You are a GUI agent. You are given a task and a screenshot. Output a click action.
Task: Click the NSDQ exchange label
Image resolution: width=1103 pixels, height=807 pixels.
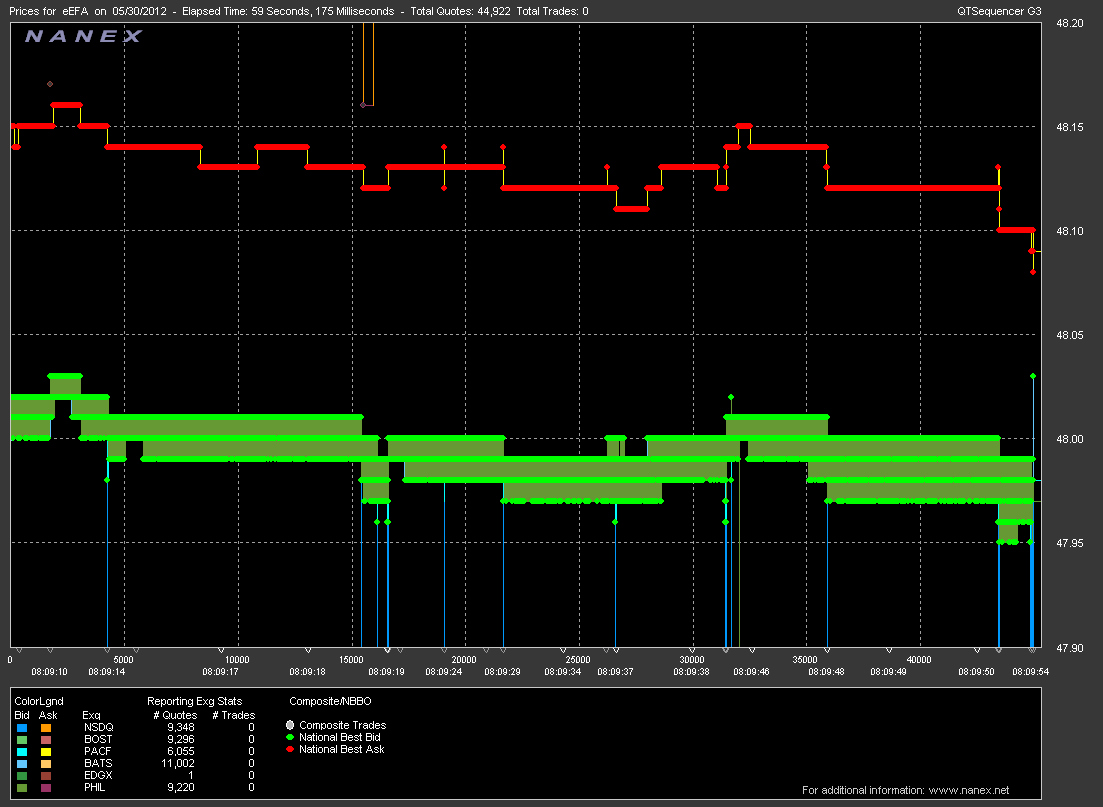tap(98, 727)
